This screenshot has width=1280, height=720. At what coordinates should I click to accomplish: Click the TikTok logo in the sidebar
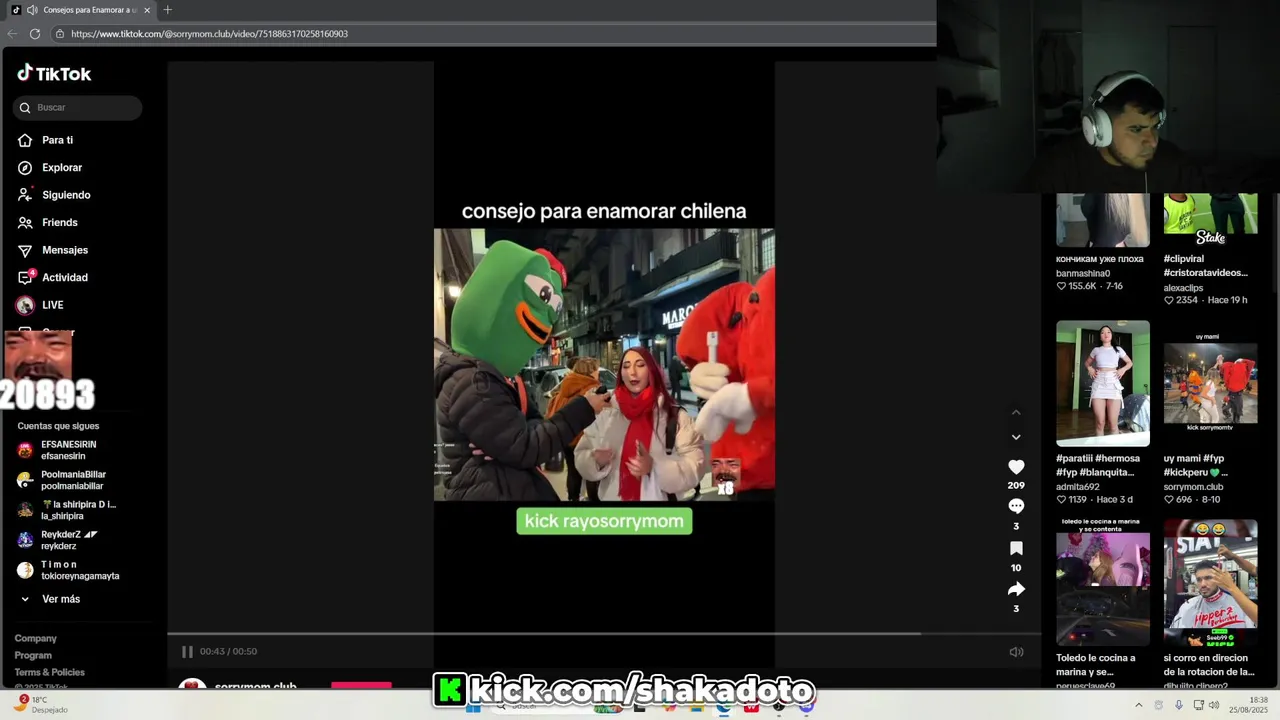coord(54,73)
